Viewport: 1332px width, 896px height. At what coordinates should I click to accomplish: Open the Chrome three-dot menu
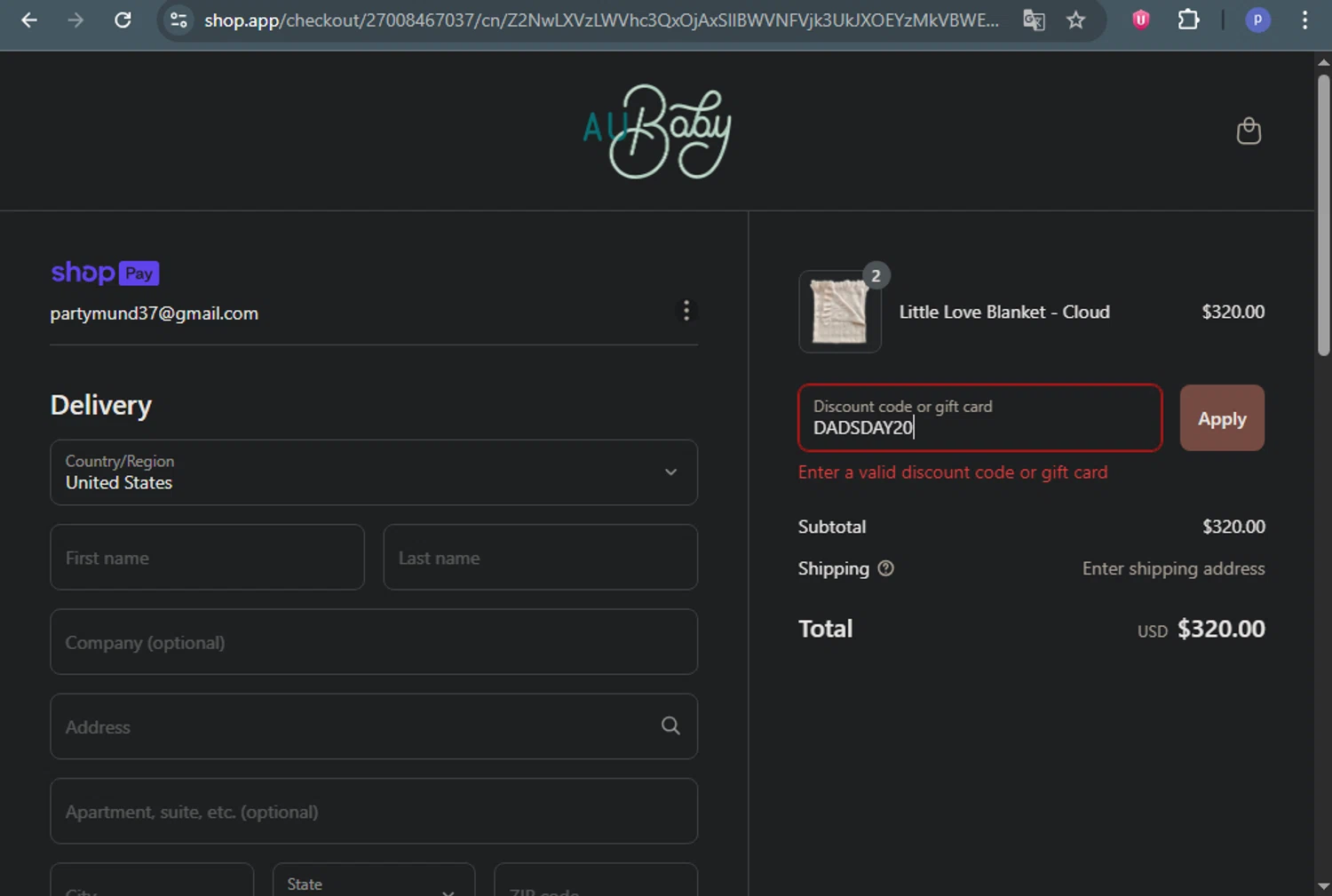[1304, 20]
